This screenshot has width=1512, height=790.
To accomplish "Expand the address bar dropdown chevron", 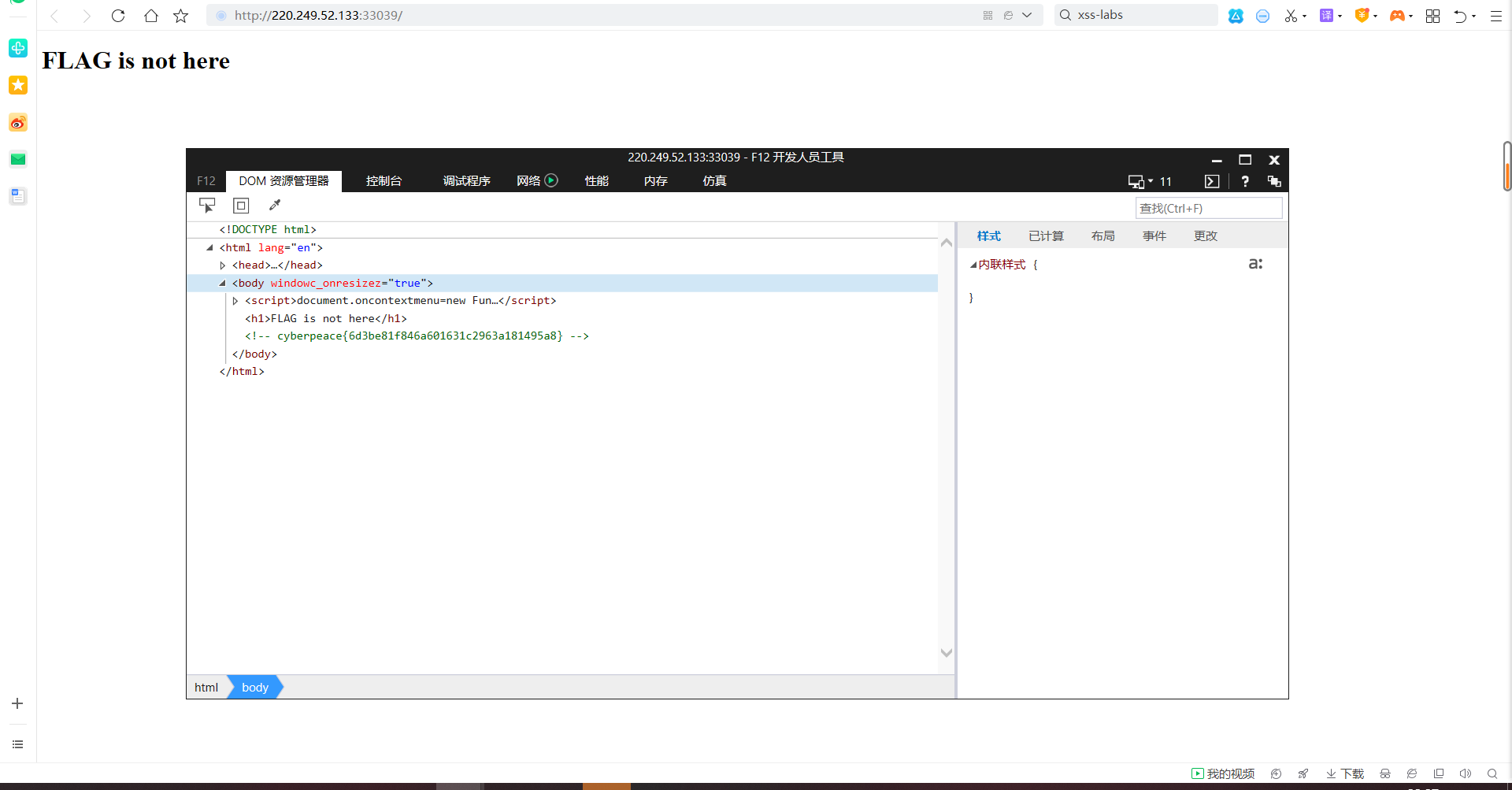I will (x=1027, y=15).
